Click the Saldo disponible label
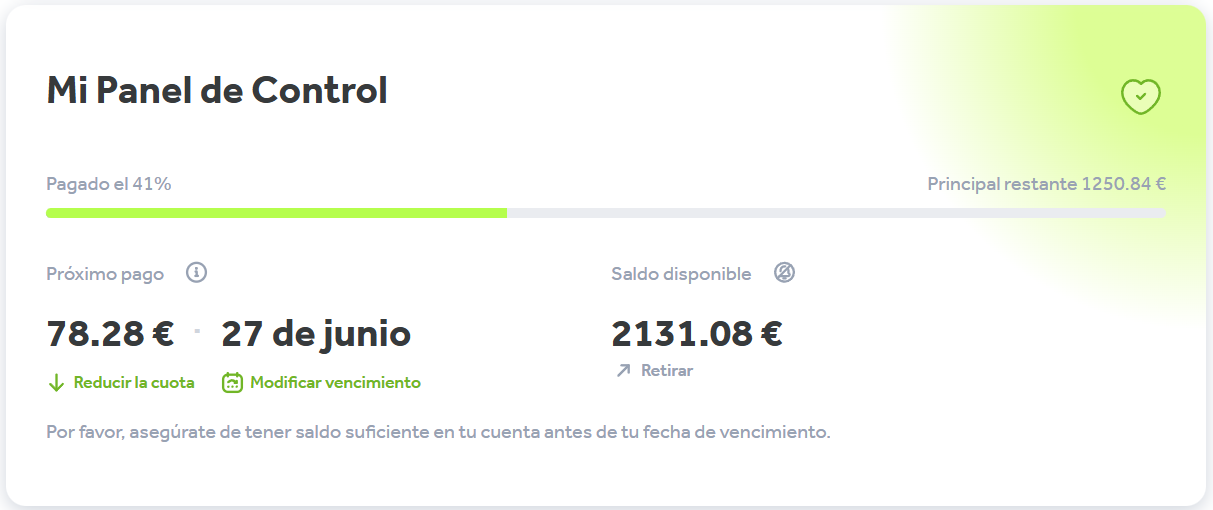 681,274
